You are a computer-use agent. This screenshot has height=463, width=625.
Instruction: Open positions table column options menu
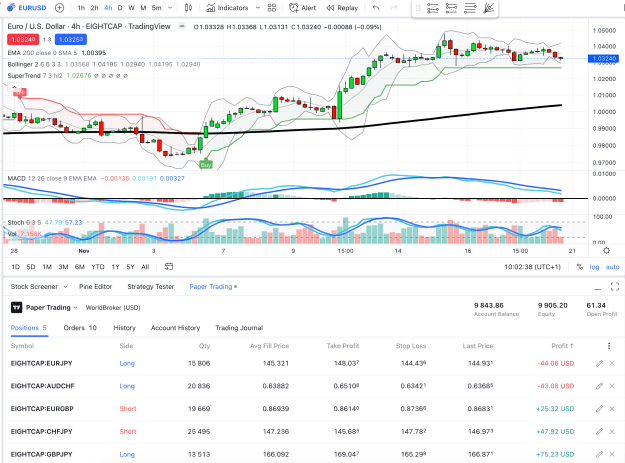pyautogui.click(x=609, y=346)
